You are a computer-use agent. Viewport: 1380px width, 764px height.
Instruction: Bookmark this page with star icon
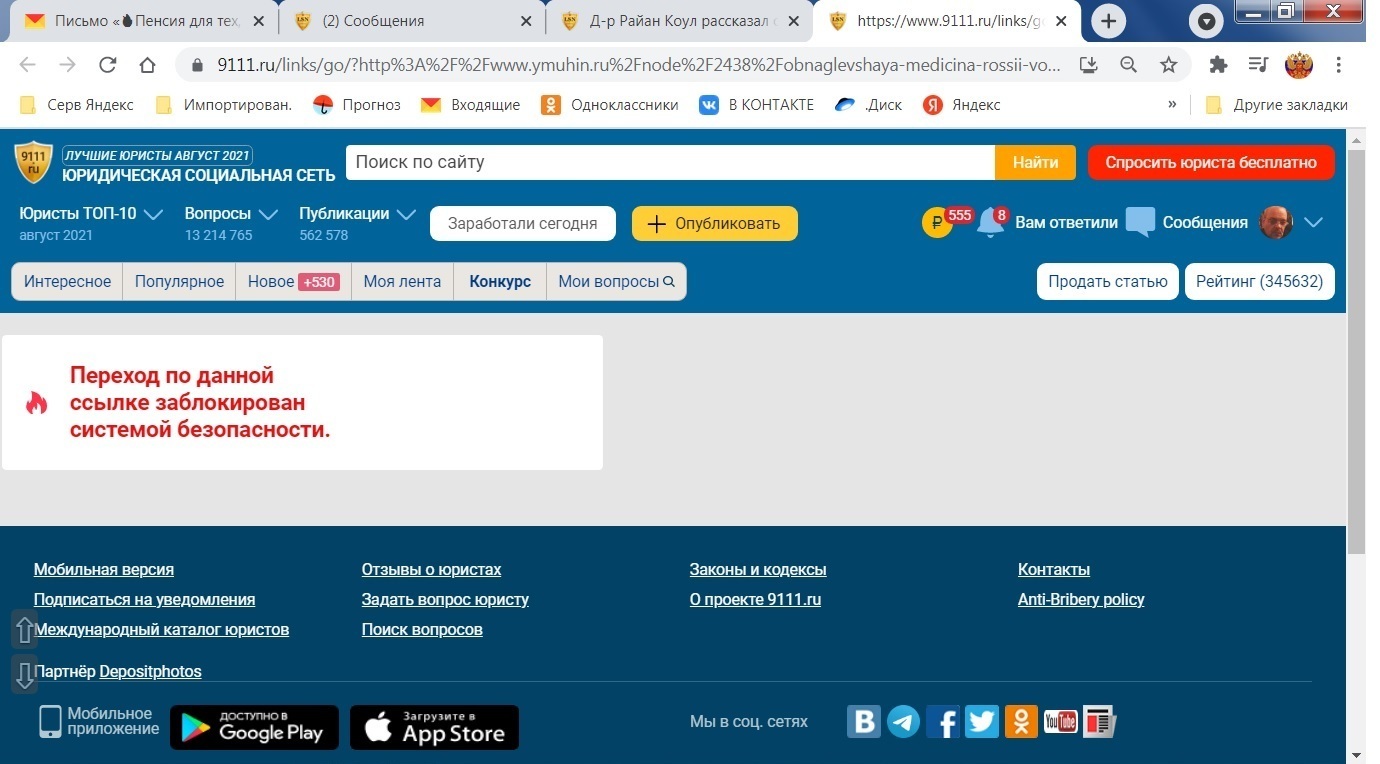pos(1168,65)
